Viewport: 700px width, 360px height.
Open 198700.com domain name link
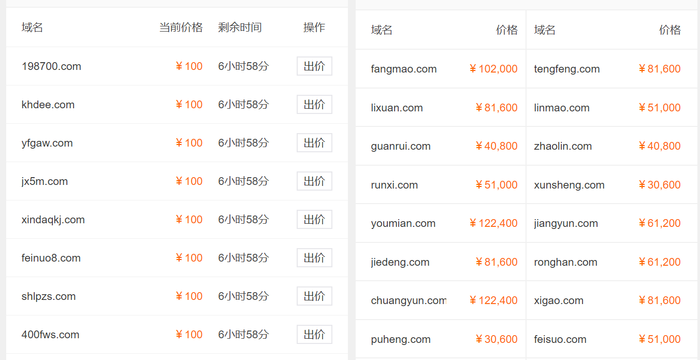click(51, 67)
